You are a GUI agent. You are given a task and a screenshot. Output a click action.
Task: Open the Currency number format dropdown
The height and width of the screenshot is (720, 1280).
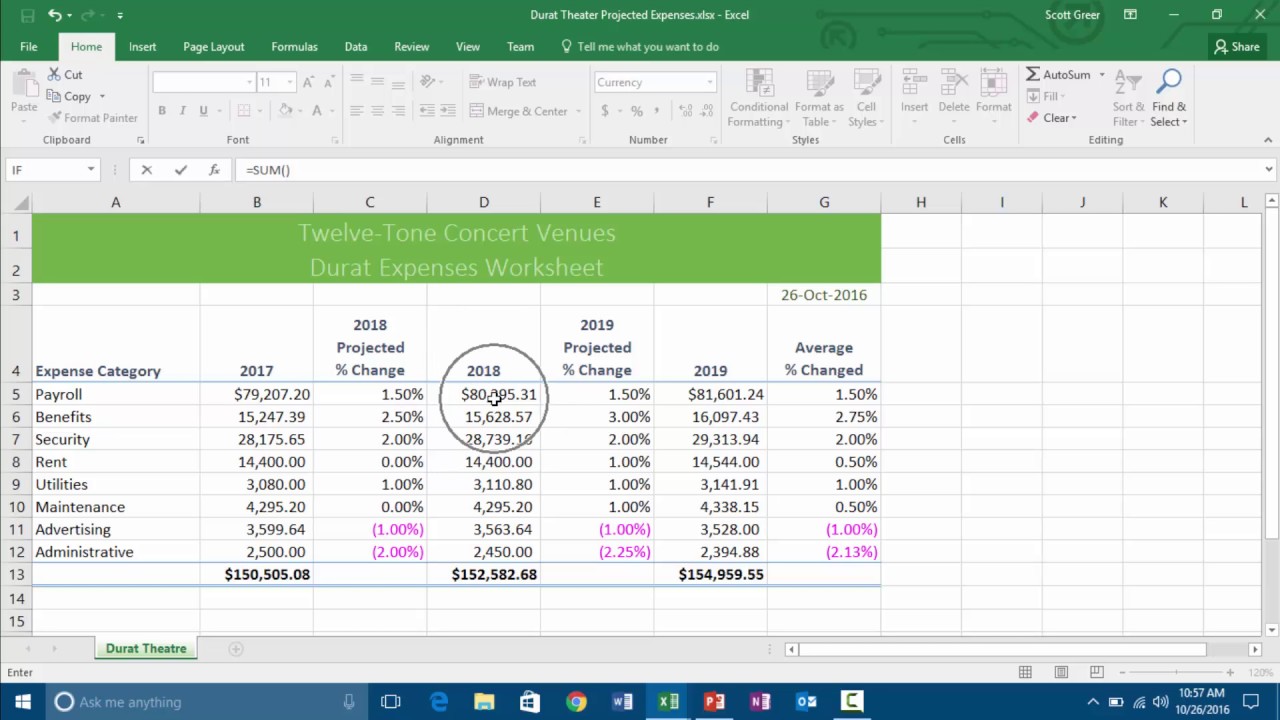point(710,82)
